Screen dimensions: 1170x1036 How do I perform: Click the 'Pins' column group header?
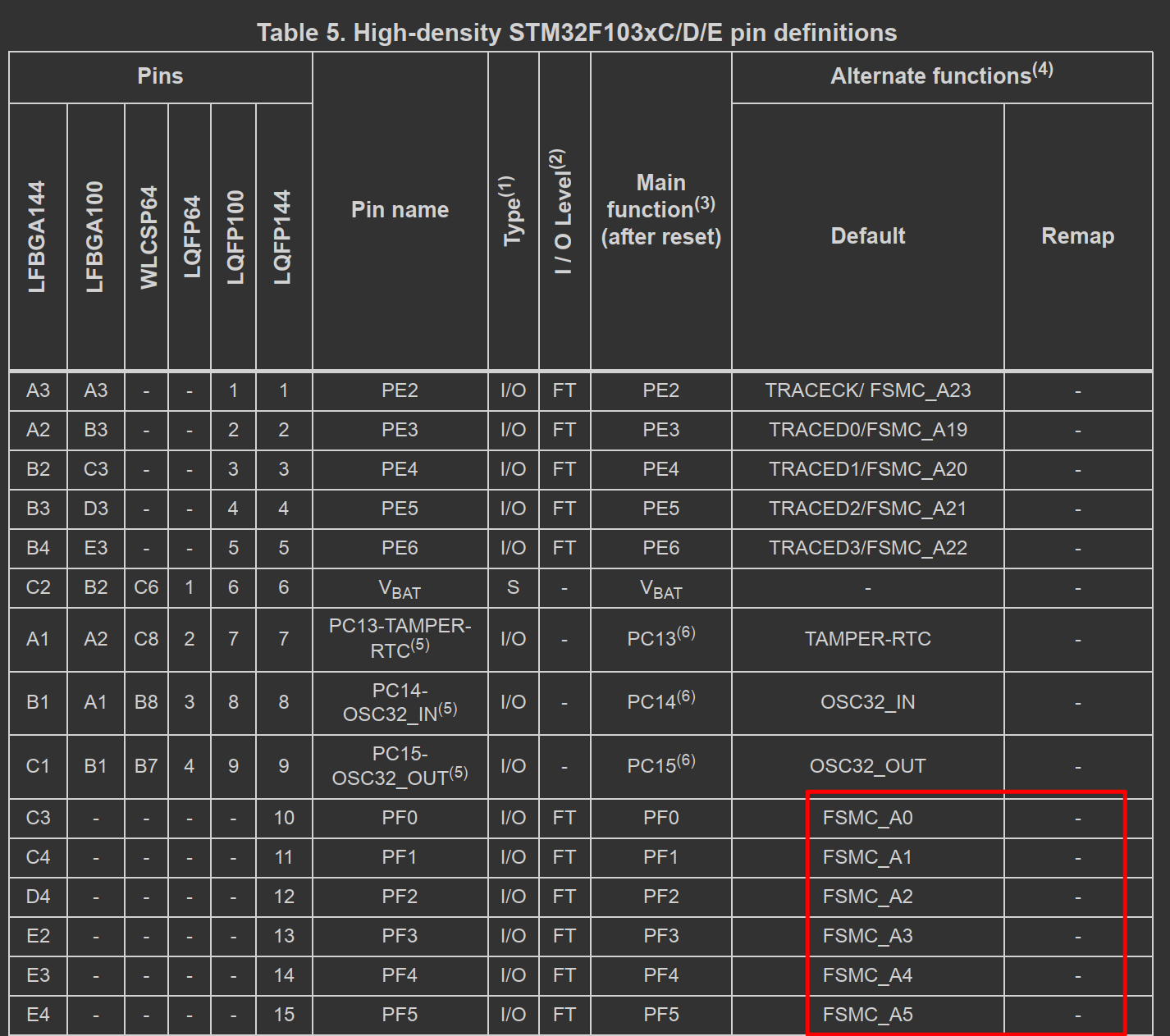point(160,76)
